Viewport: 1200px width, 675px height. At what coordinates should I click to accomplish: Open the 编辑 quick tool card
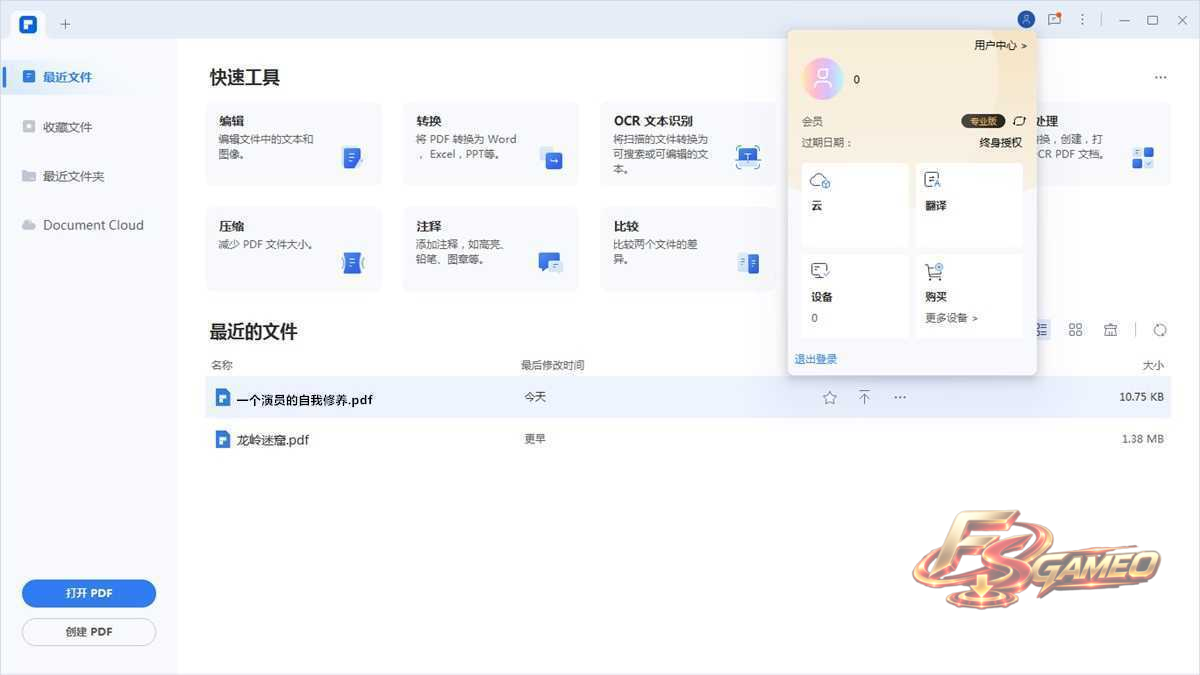(x=293, y=144)
